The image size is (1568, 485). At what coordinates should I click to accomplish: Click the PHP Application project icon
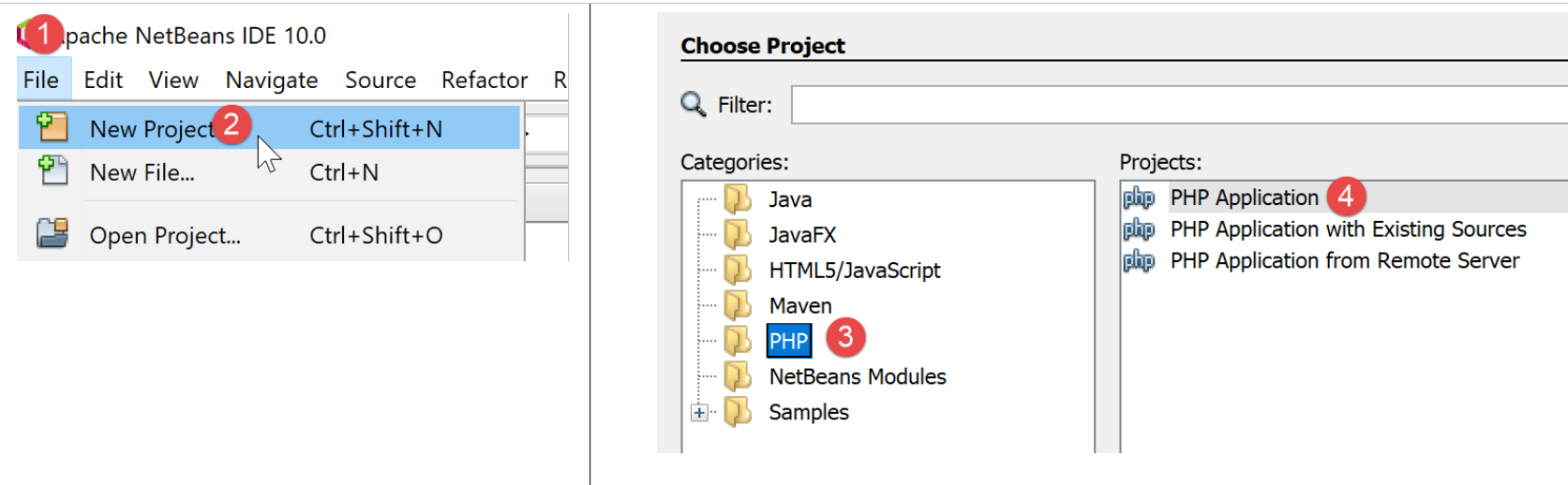(1139, 198)
